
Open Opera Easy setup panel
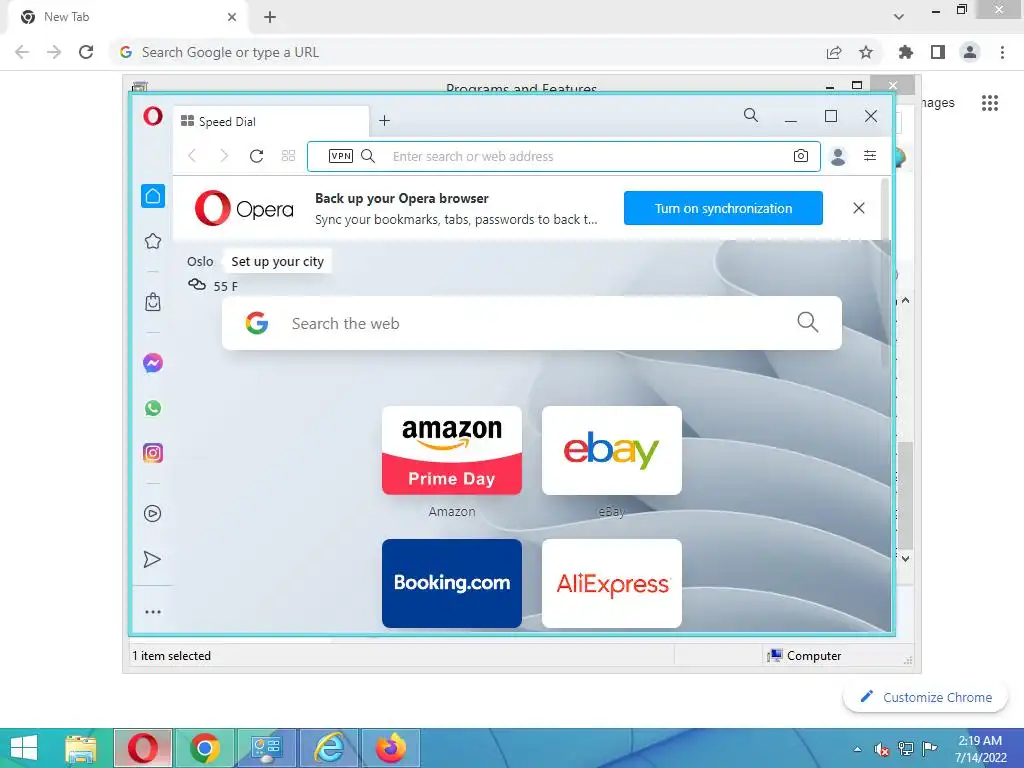coord(870,155)
